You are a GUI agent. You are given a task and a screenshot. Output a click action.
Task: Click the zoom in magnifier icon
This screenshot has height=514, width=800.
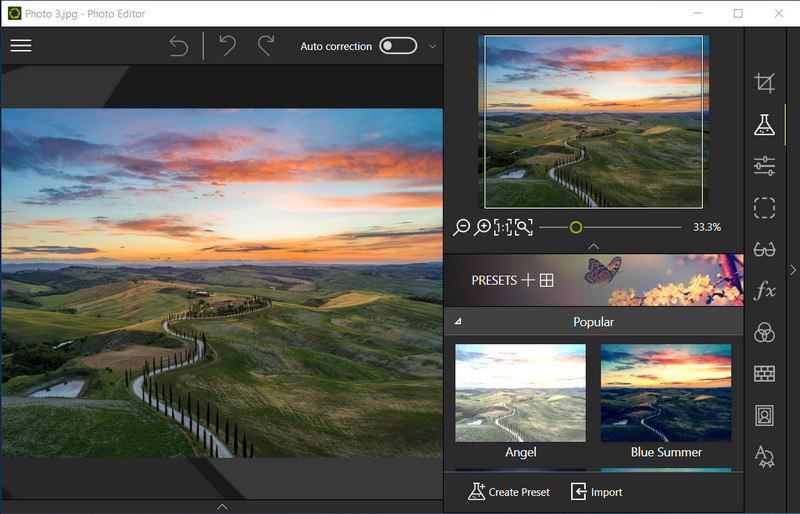482,227
